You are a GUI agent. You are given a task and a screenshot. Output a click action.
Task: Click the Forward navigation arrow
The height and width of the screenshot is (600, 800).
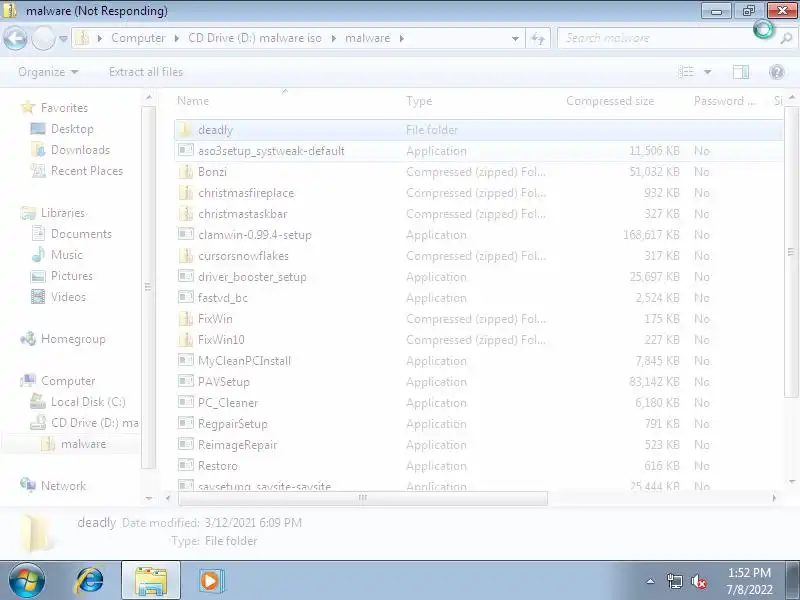(43, 38)
